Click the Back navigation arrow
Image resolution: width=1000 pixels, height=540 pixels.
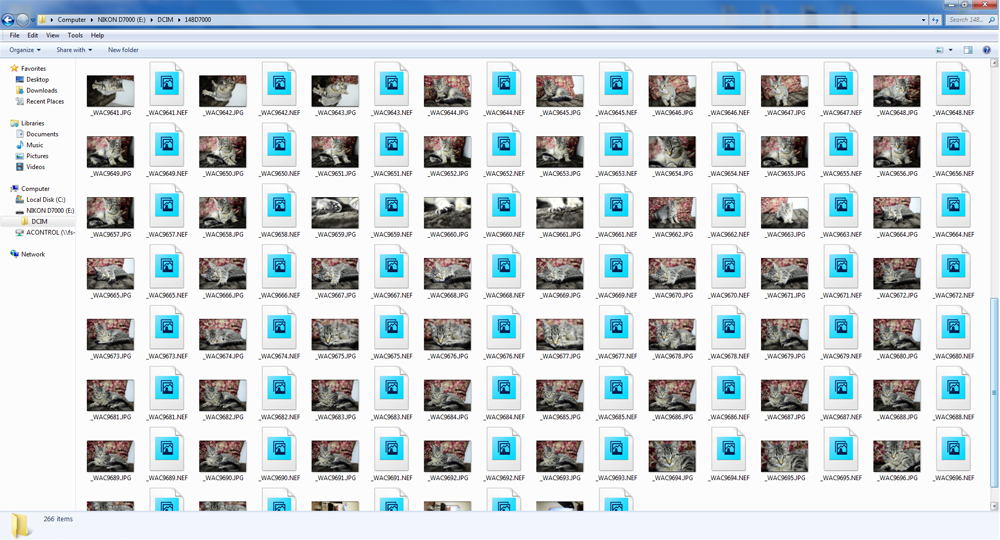8,20
